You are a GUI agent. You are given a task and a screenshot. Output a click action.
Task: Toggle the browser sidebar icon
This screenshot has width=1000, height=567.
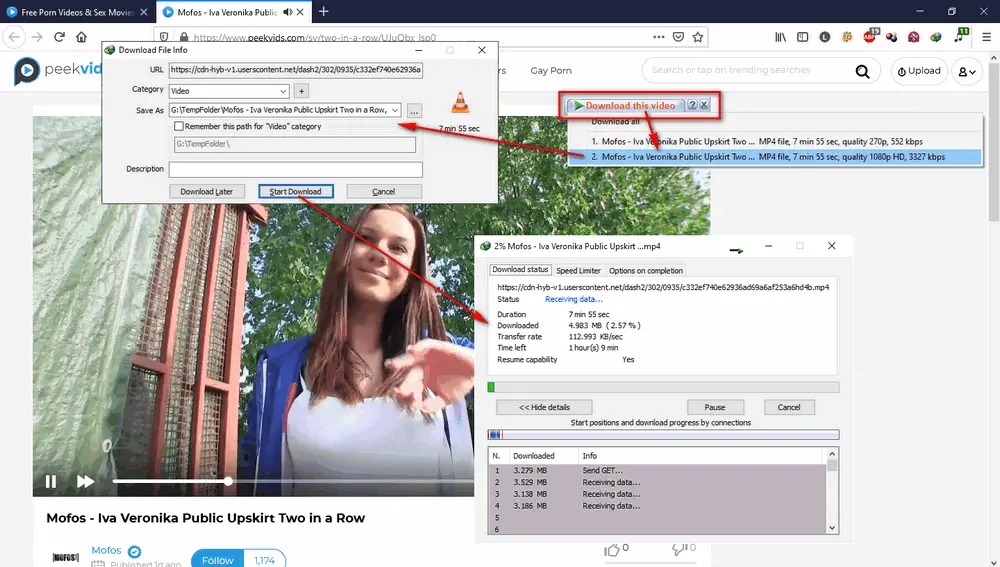[802, 37]
